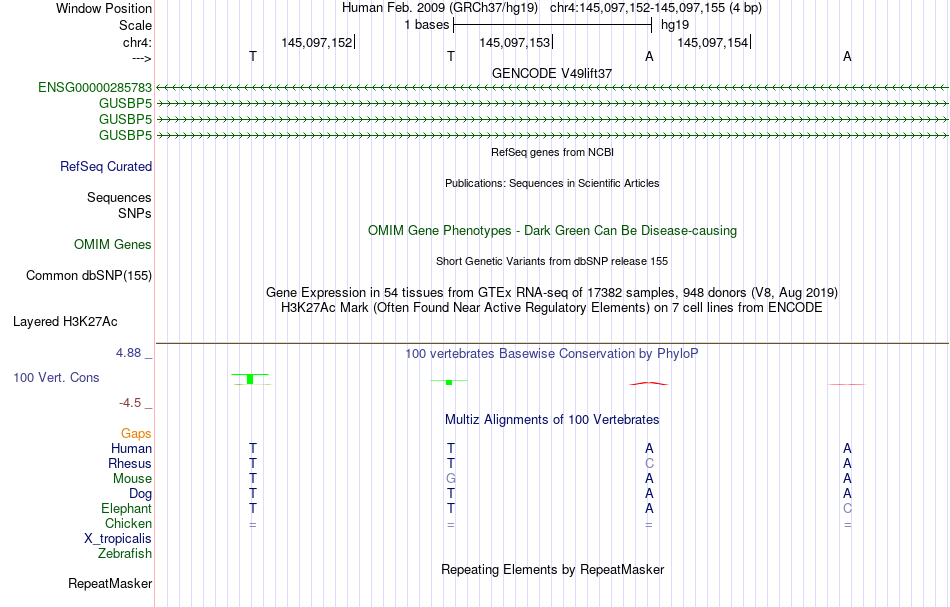Click the Layered H3K27Ac label
Image resolution: width=950 pixels, height=607 pixels.
[65, 322]
